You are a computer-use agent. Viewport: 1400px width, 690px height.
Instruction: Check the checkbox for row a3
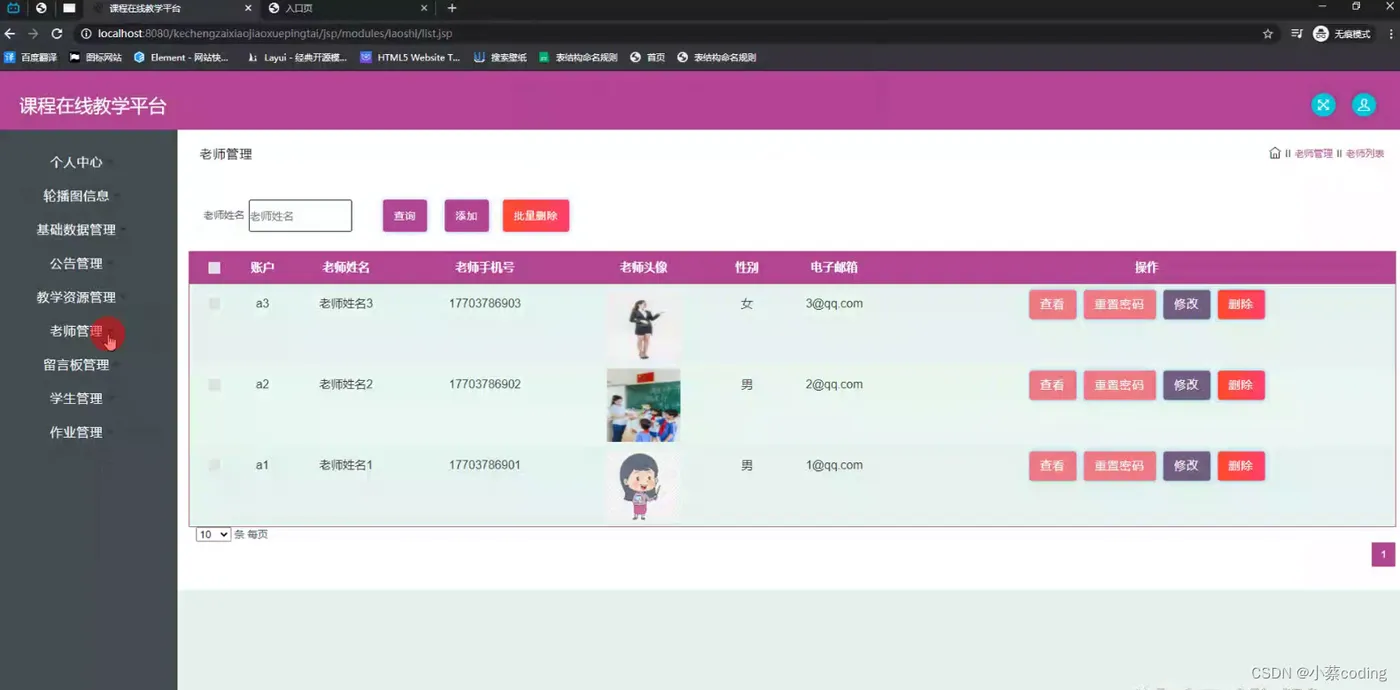(214, 303)
